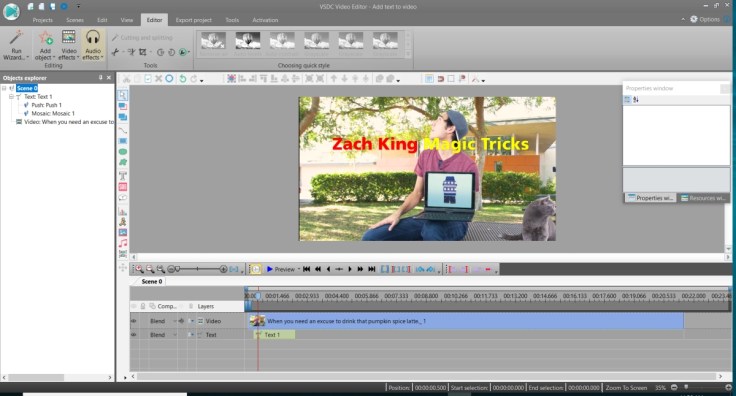Apply the last quick style thumbnail
Viewport: 736px width, 396px height.
click(x=385, y=44)
